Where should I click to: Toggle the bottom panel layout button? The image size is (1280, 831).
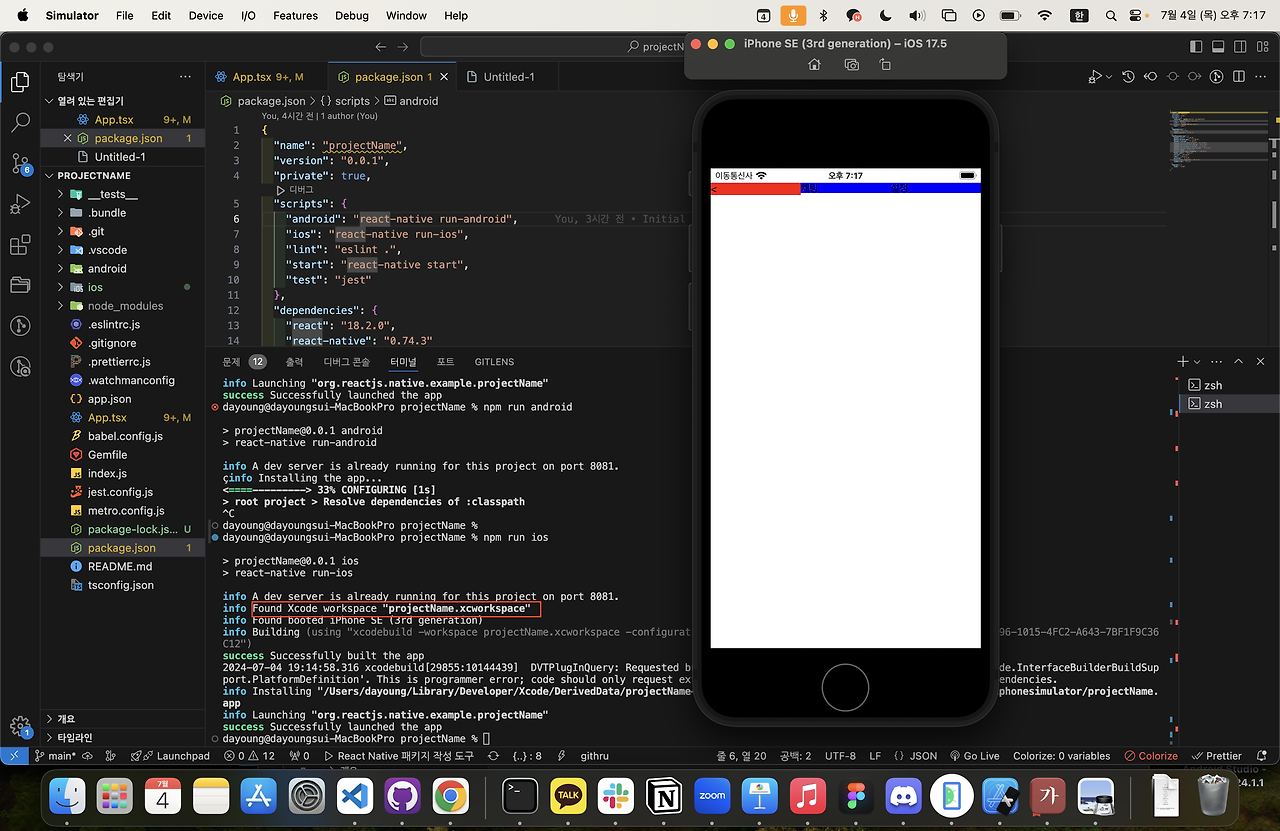1218,47
